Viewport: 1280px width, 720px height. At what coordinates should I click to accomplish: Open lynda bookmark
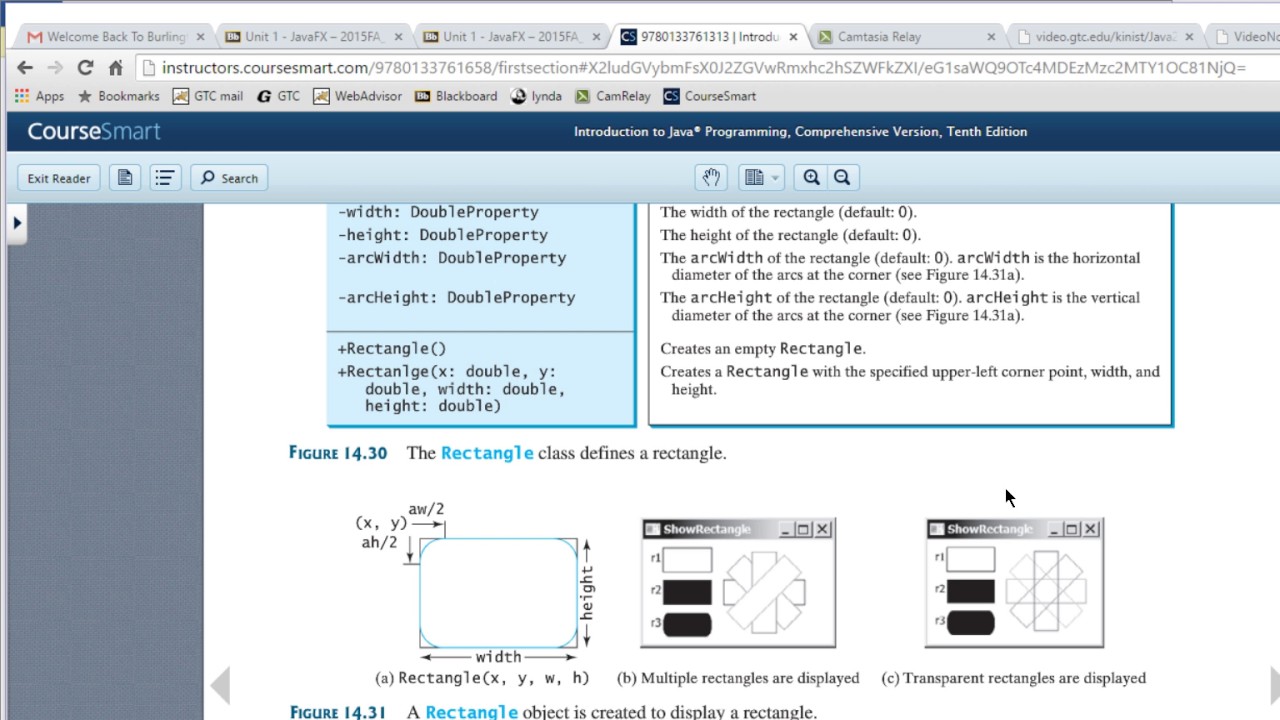pos(536,96)
